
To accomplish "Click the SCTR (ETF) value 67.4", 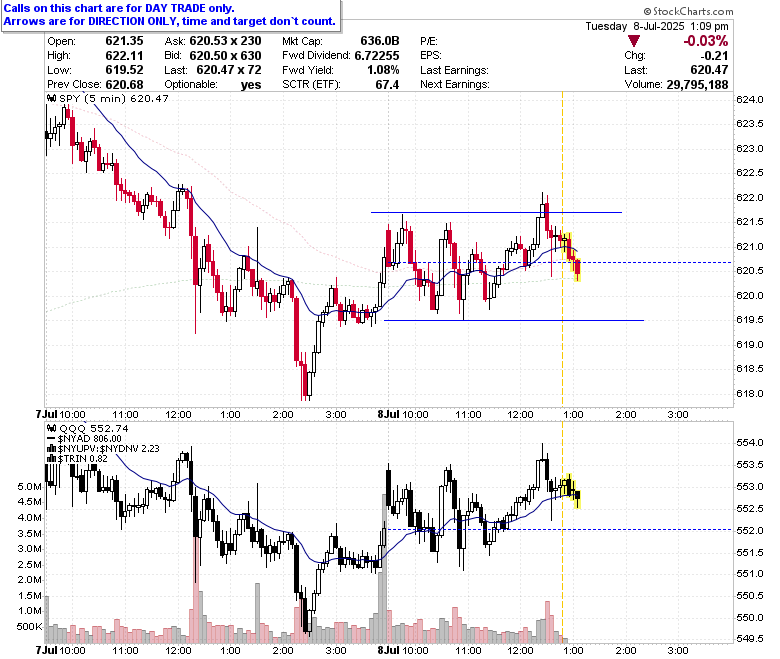I will (387, 85).
